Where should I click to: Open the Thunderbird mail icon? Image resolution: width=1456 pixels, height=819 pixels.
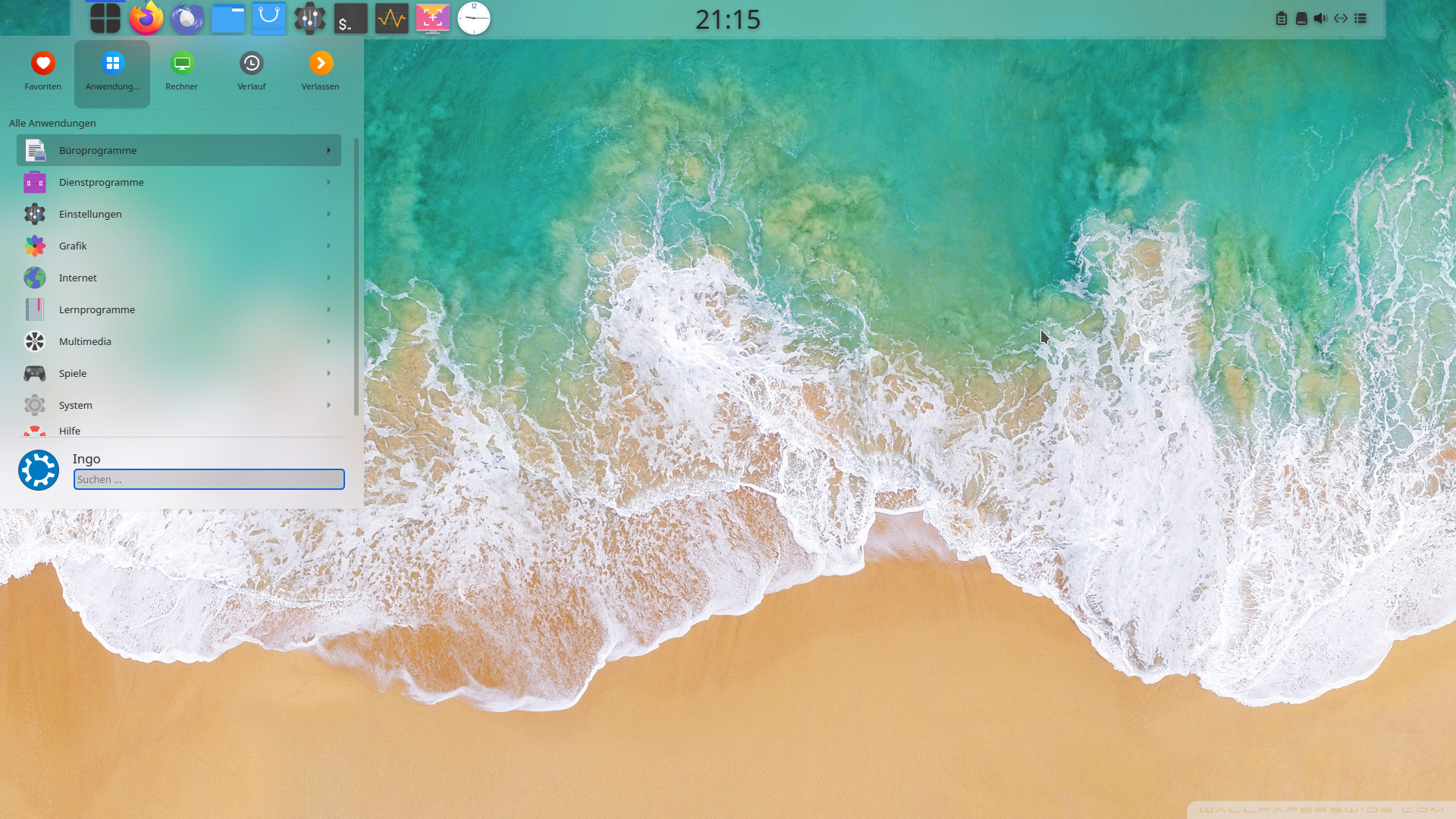[187, 18]
